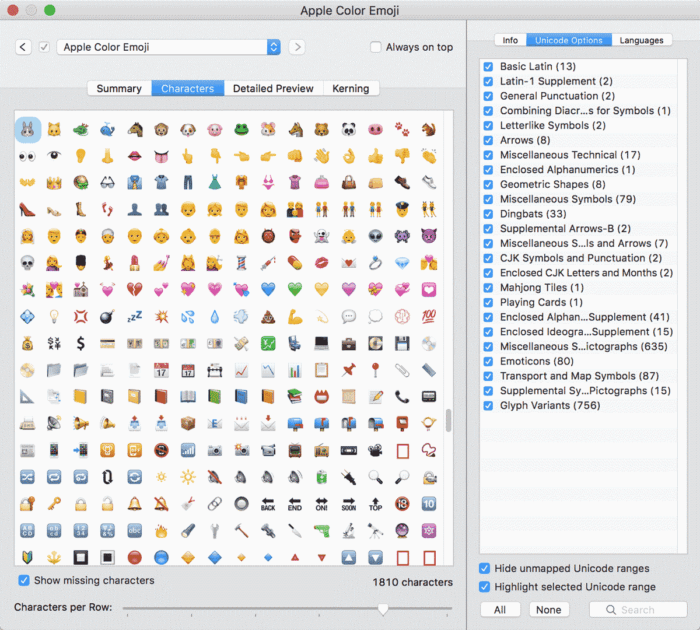Select the flexed biceps emoji
Image resolution: width=700 pixels, height=630 pixels.
[295, 317]
